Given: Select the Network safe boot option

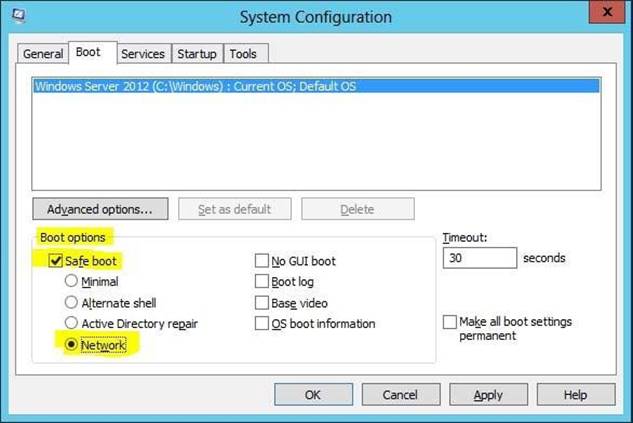Looking at the screenshot, I should tap(71, 345).
